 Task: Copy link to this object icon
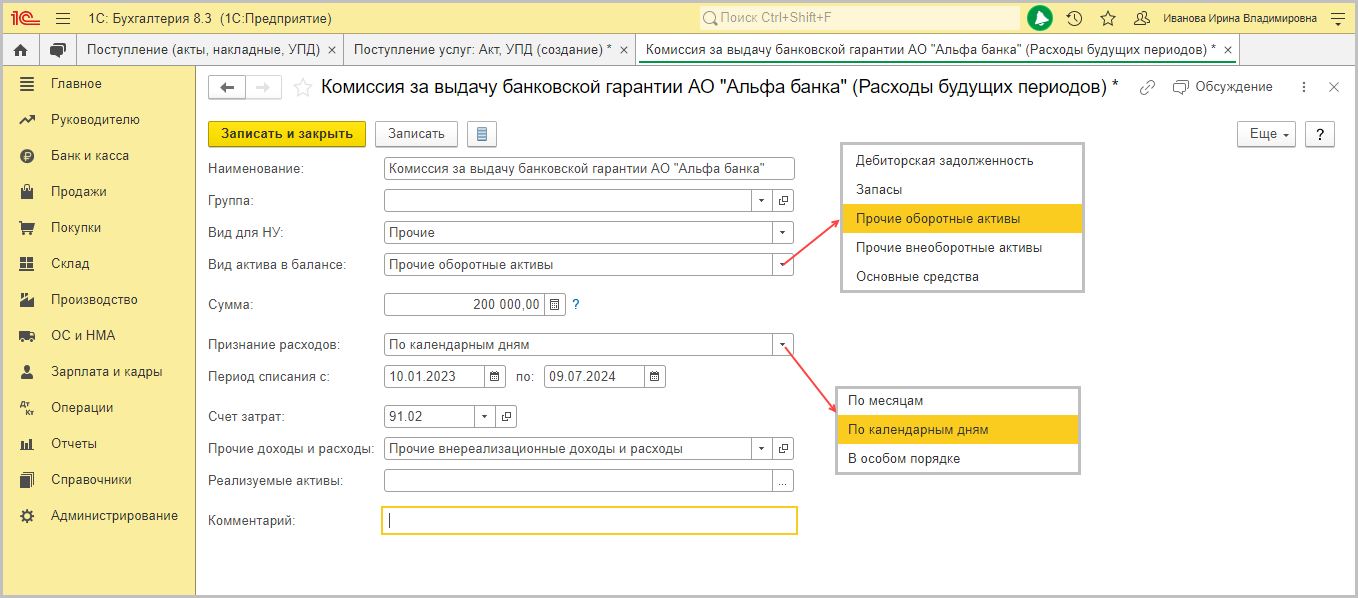click(x=1148, y=88)
